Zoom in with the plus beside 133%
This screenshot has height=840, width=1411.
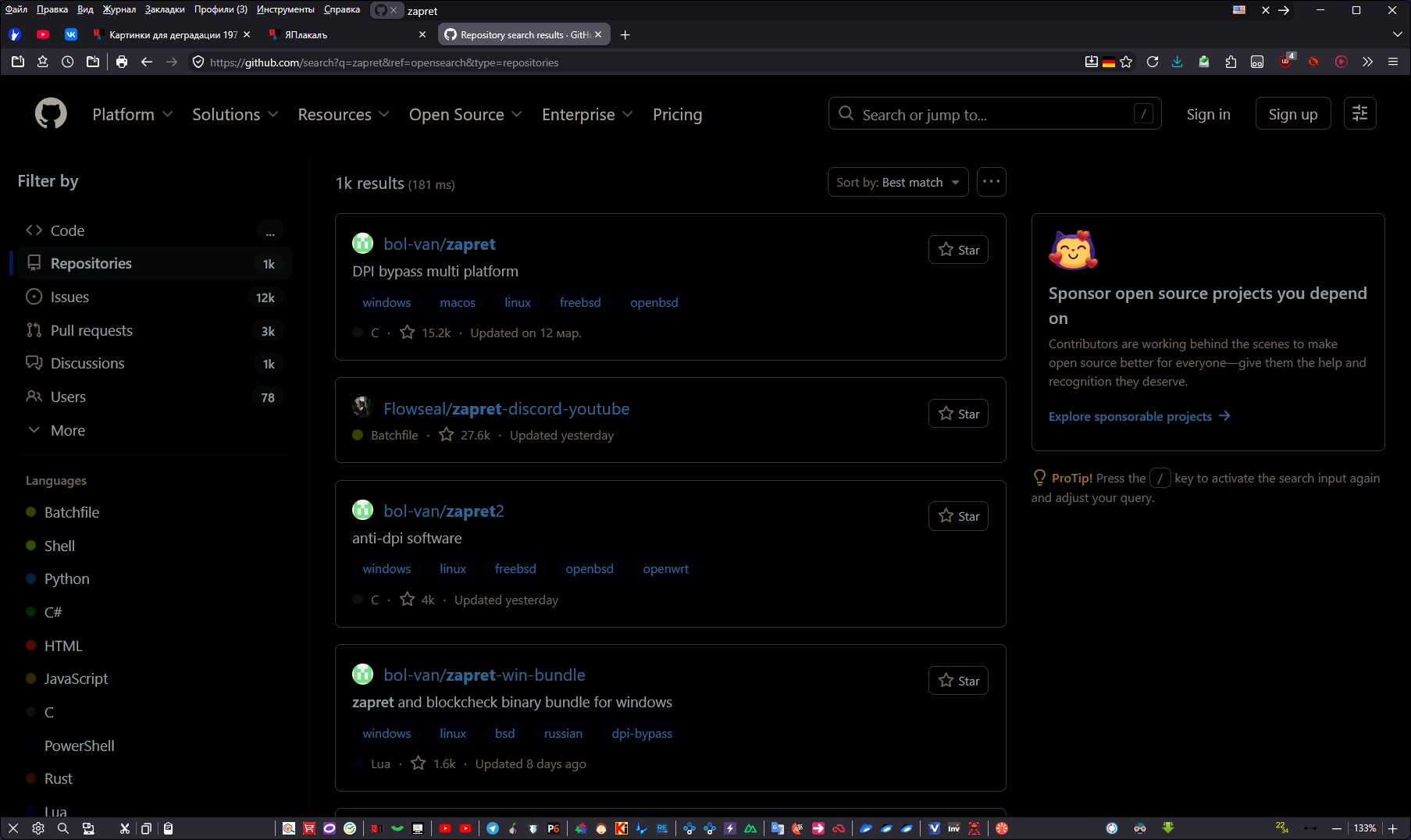1392,828
